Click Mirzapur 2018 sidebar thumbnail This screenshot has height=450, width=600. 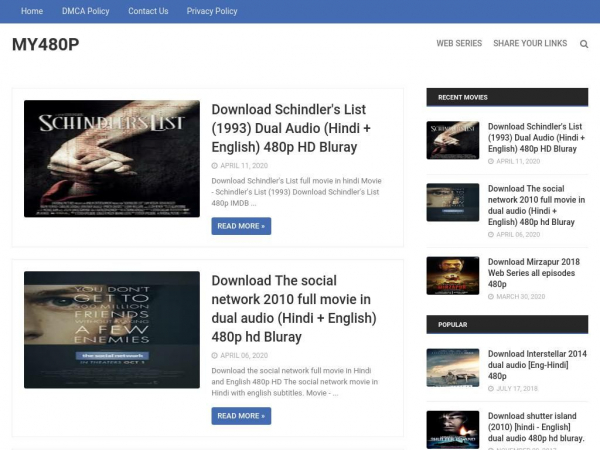pos(452,276)
